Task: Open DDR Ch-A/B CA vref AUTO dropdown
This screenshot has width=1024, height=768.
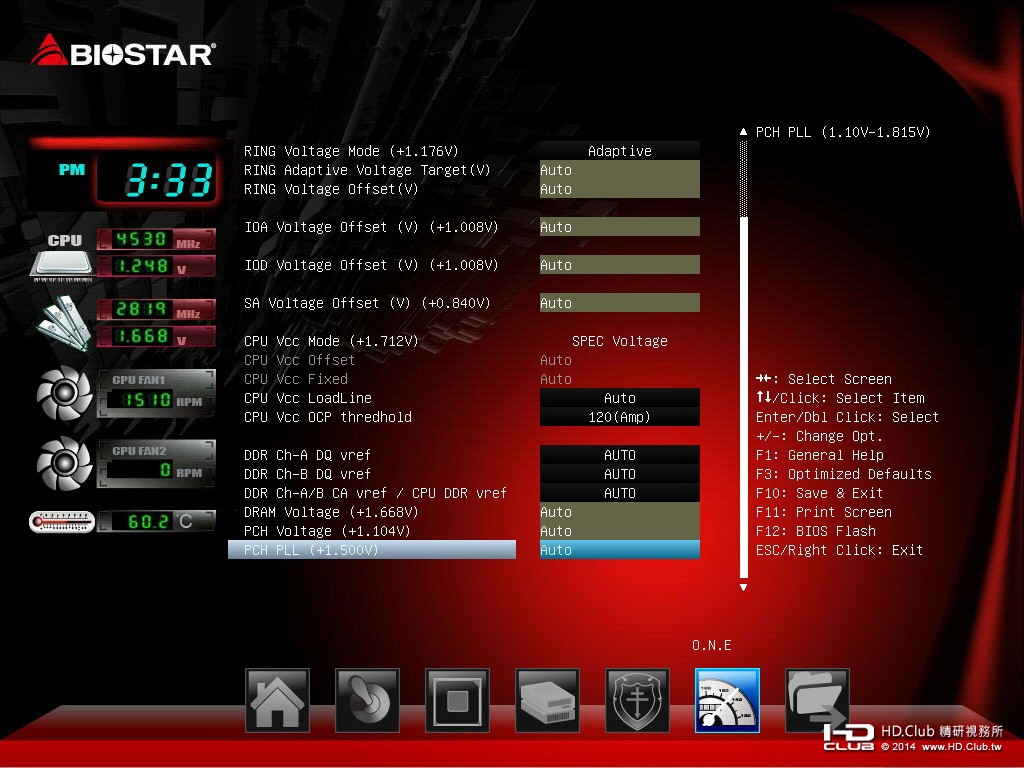Action: click(x=620, y=492)
